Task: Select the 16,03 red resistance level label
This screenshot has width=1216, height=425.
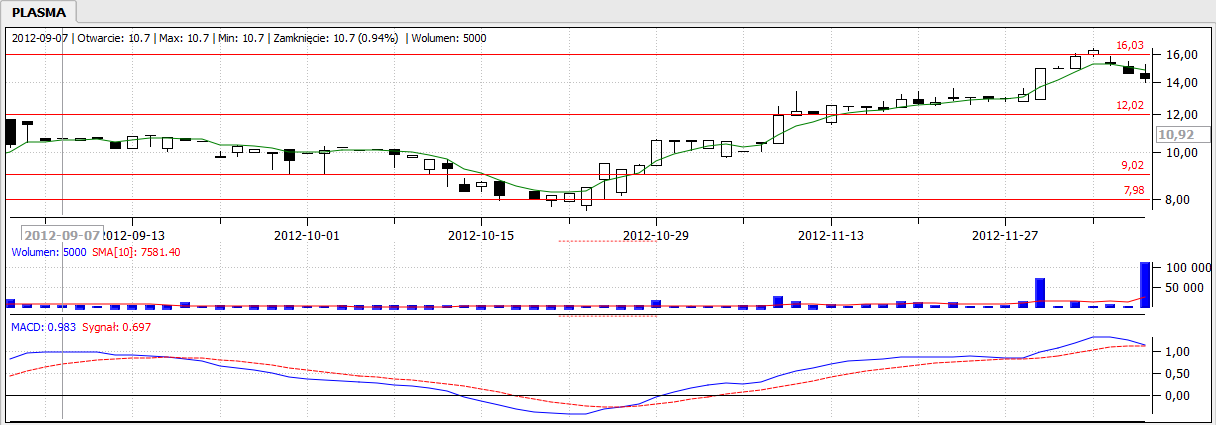Action: click(1129, 45)
